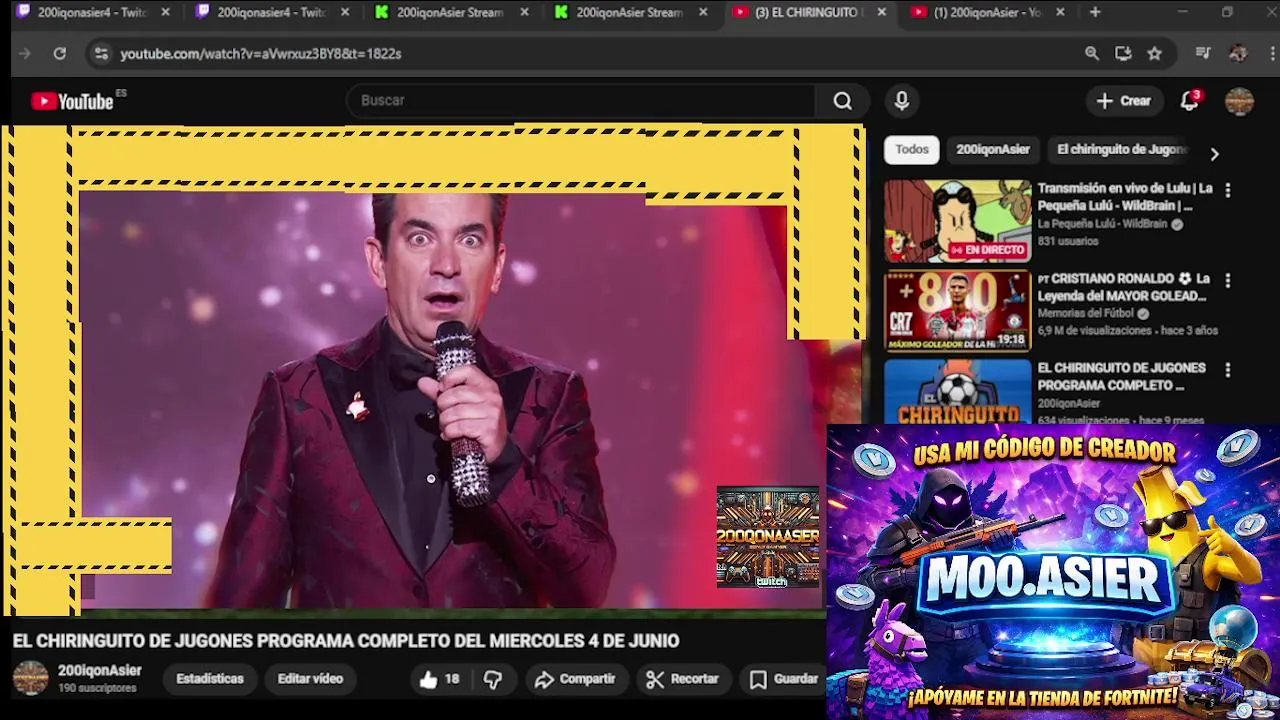Open a new browser tab

[x=1095, y=12]
